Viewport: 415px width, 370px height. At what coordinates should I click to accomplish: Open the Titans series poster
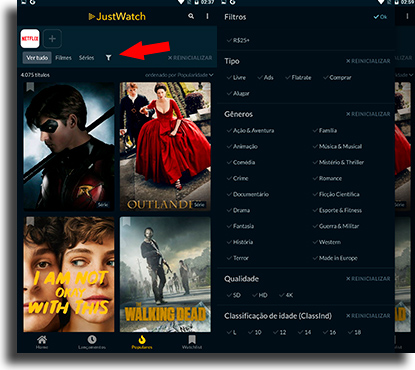(x=69, y=146)
